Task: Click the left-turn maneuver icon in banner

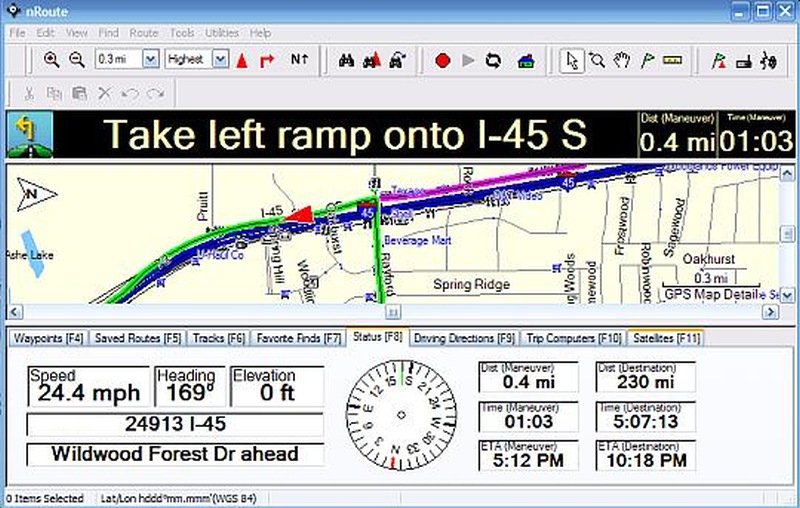Action: coord(30,135)
